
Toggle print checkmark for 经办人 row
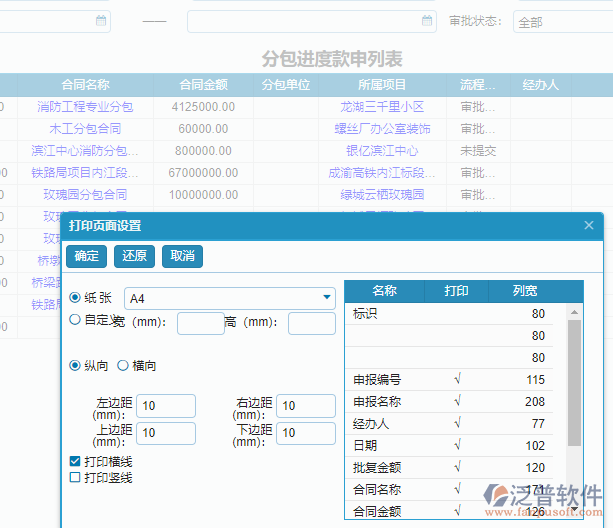point(457,423)
